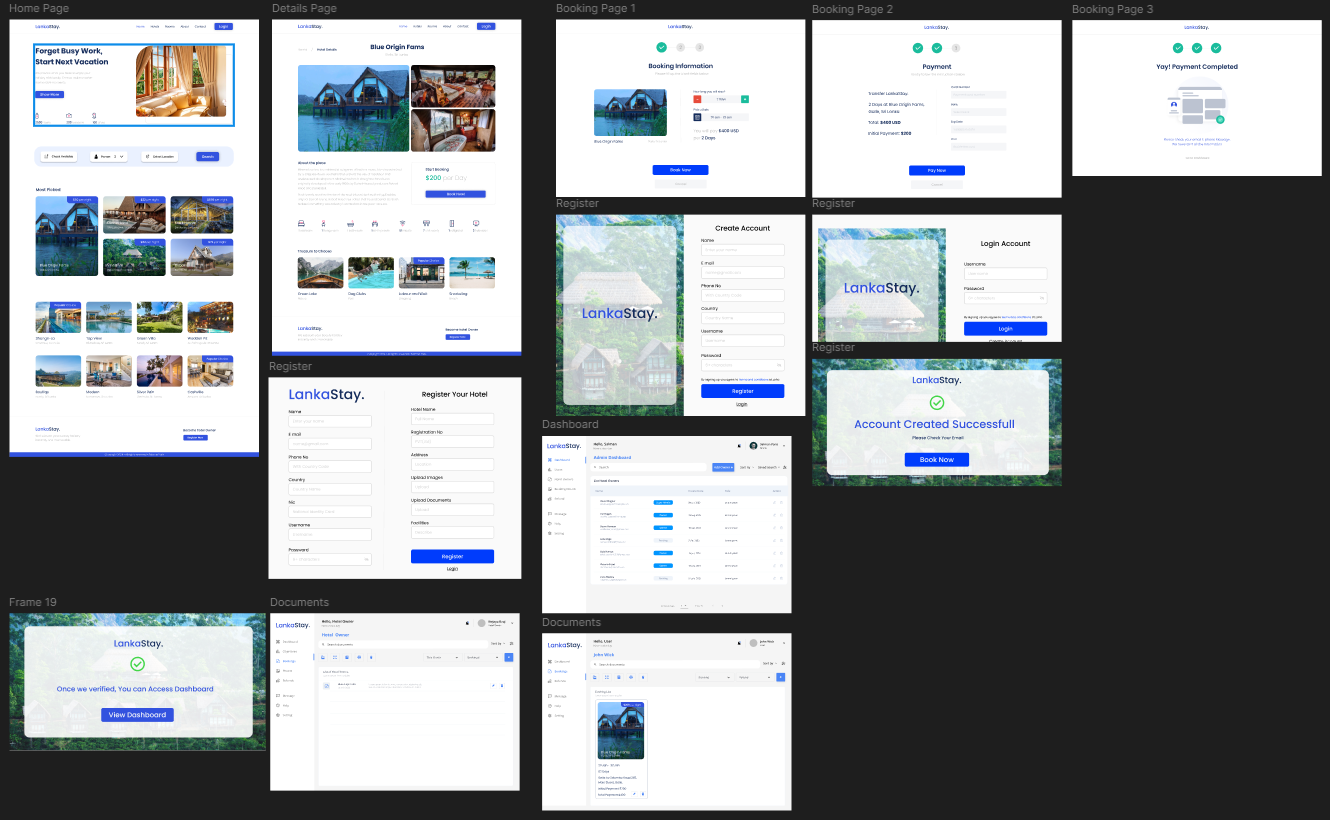The width and height of the screenshot is (1330, 820).
Task: Select the bedroom amenity icon on Details Page
Action: pos(301,224)
